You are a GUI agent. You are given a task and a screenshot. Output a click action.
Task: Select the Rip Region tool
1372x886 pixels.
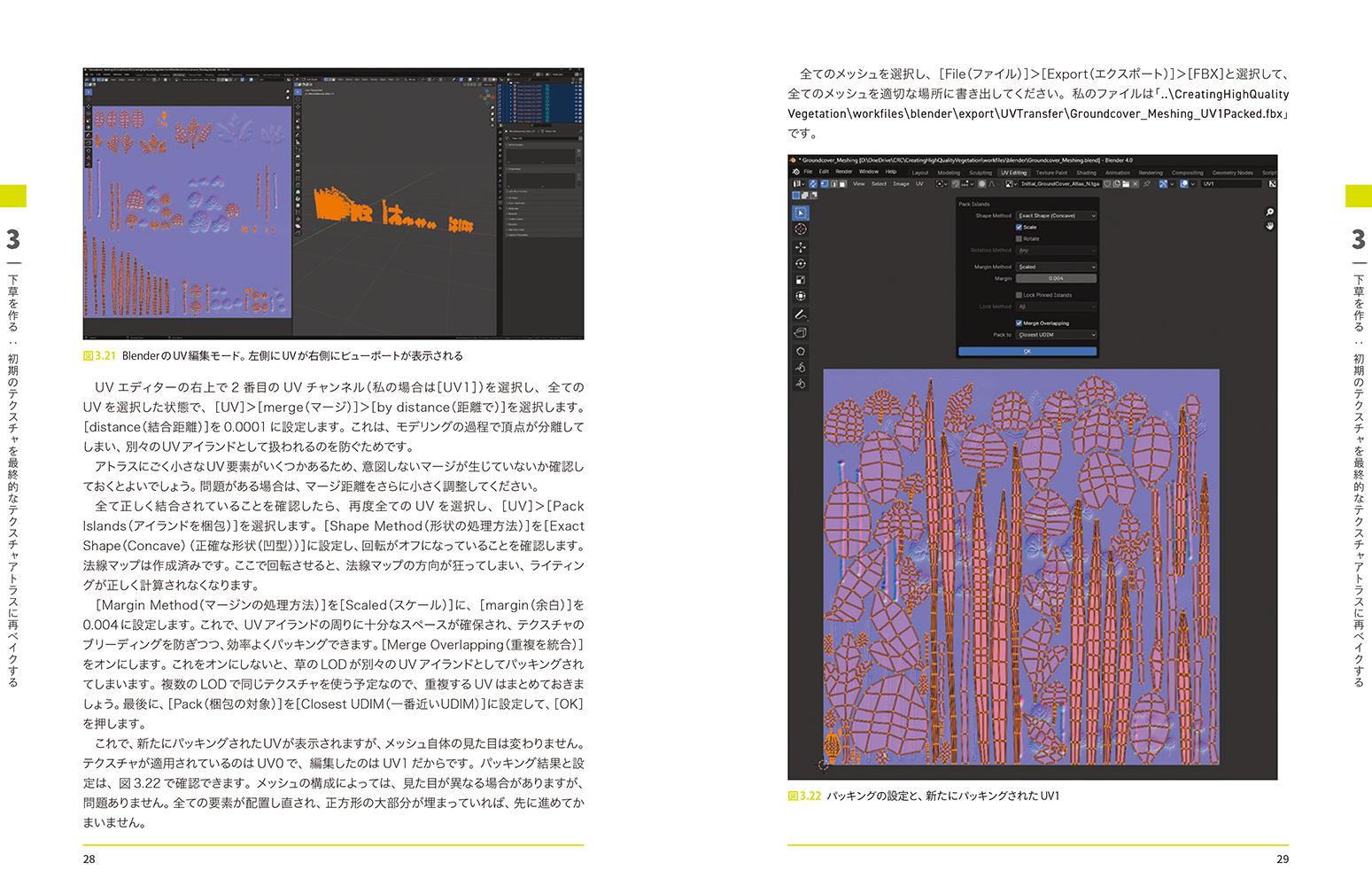click(x=801, y=332)
